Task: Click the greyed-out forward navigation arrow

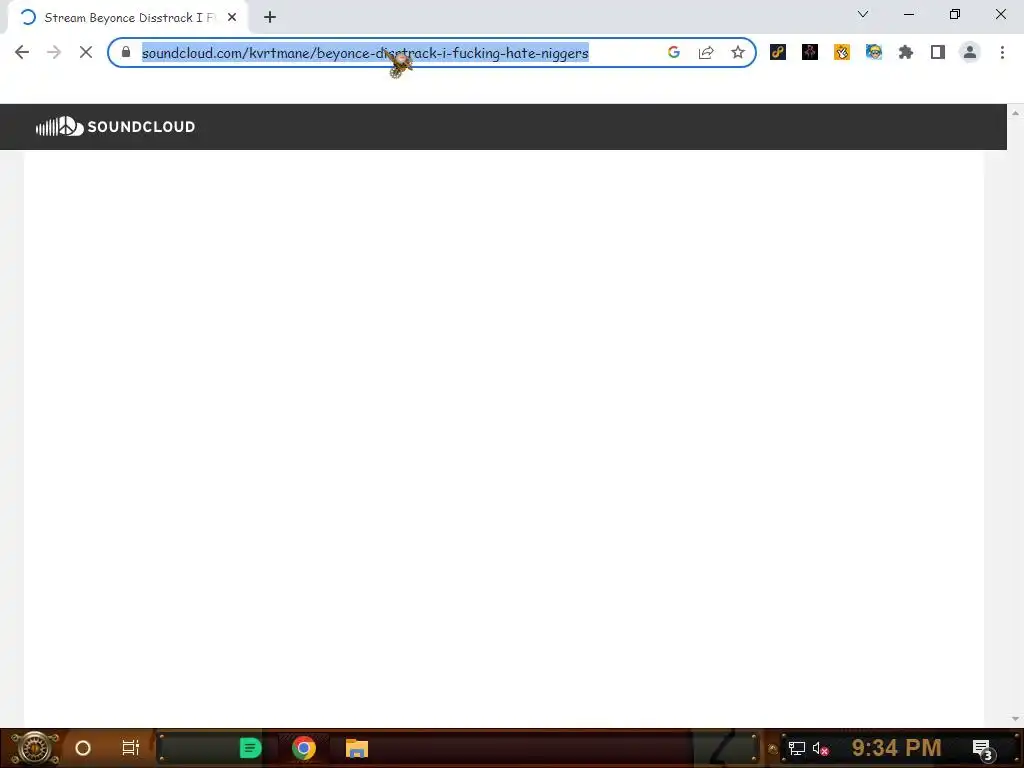Action: (x=54, y=52)
